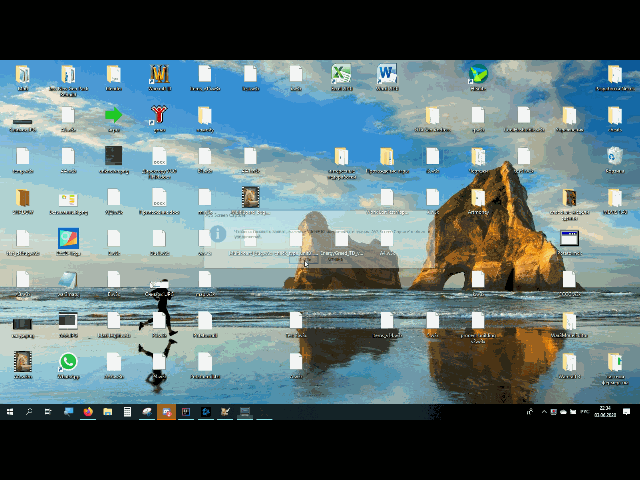This screenshot has height=480, width=640.
Task: Switch to the IntelliJ-style dark square app
Action: click(x=186, y=412)
